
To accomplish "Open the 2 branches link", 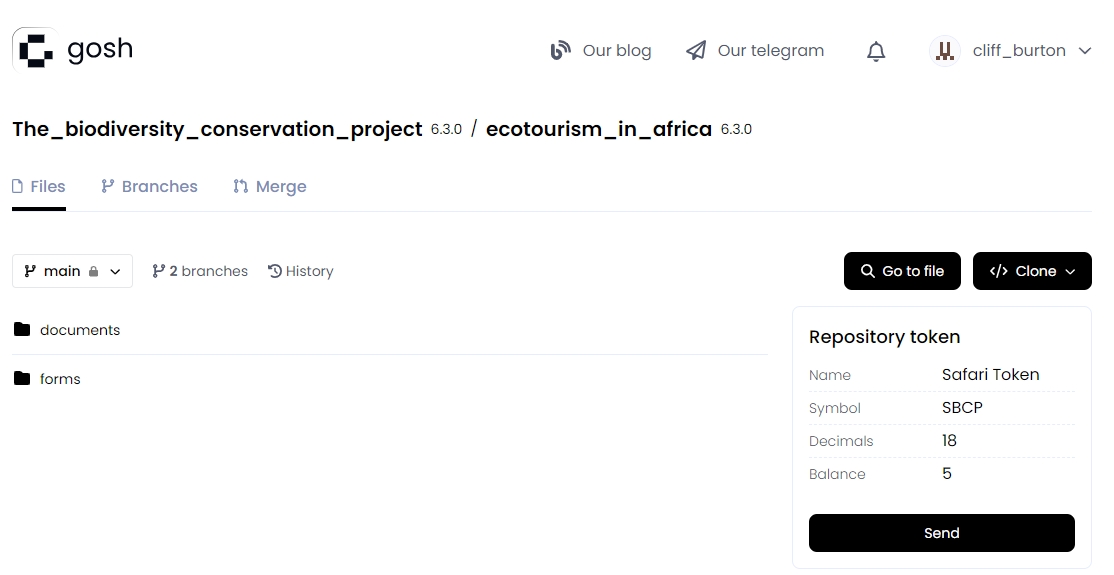I will coord(200,271).
